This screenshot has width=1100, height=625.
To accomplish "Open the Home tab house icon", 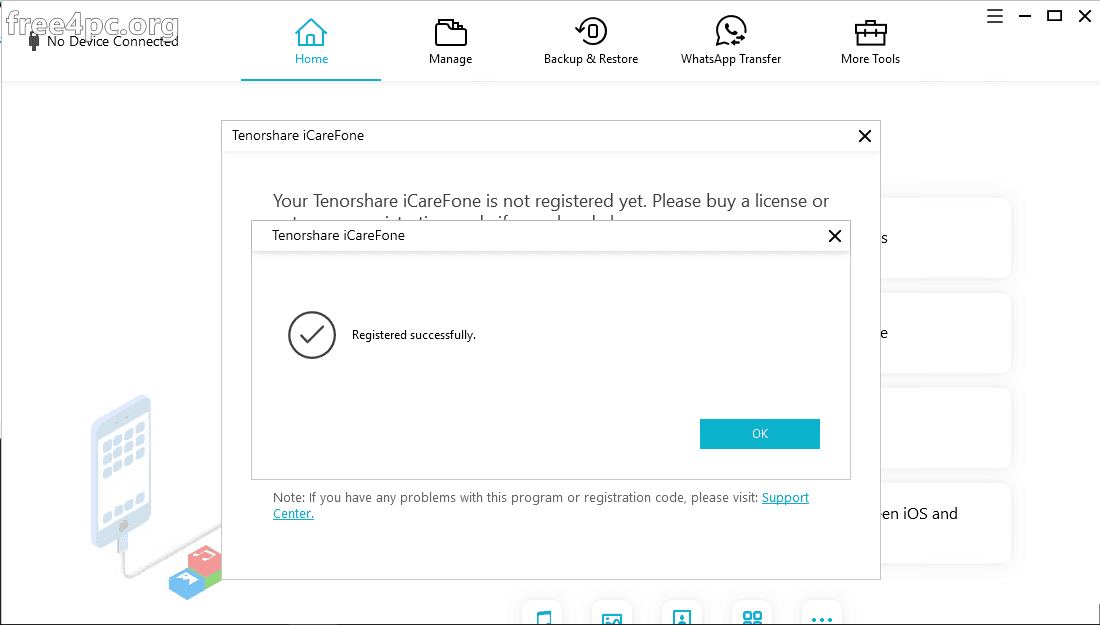I will 311,32.
